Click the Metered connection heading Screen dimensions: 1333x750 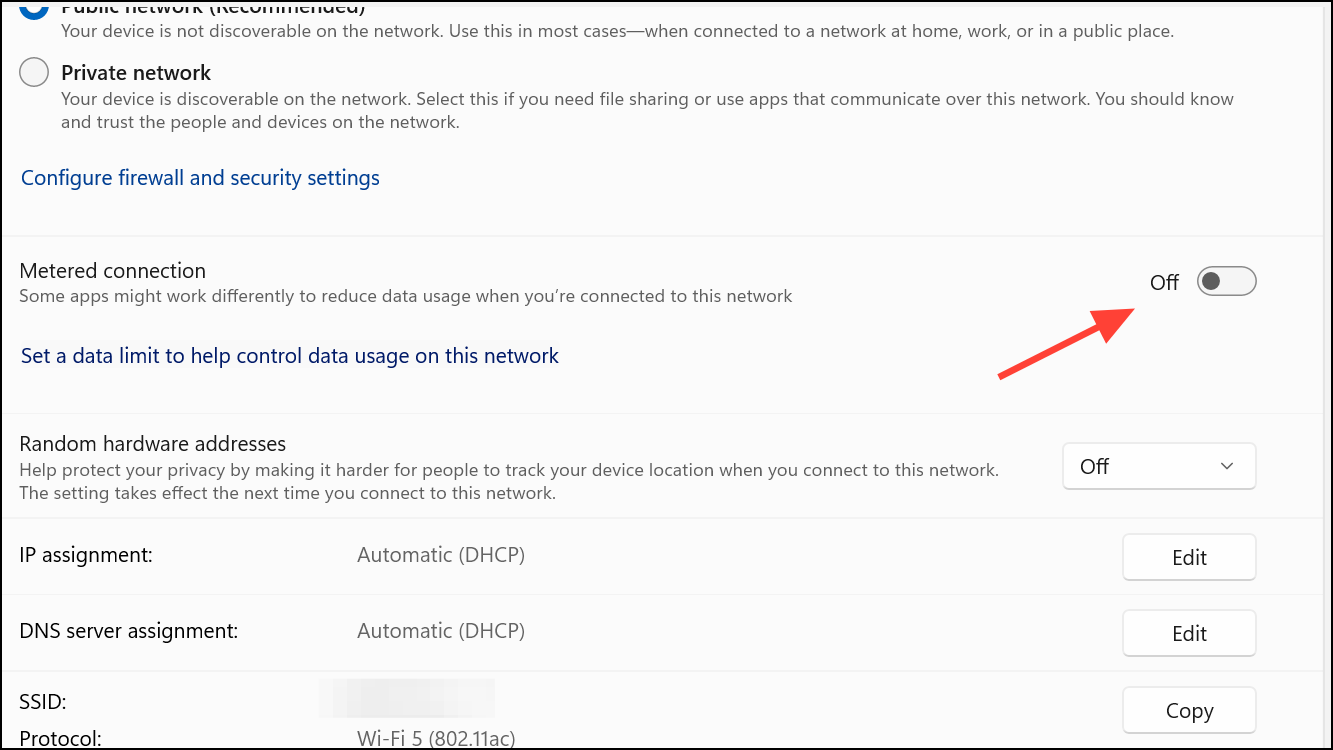(x=112, y=270)
